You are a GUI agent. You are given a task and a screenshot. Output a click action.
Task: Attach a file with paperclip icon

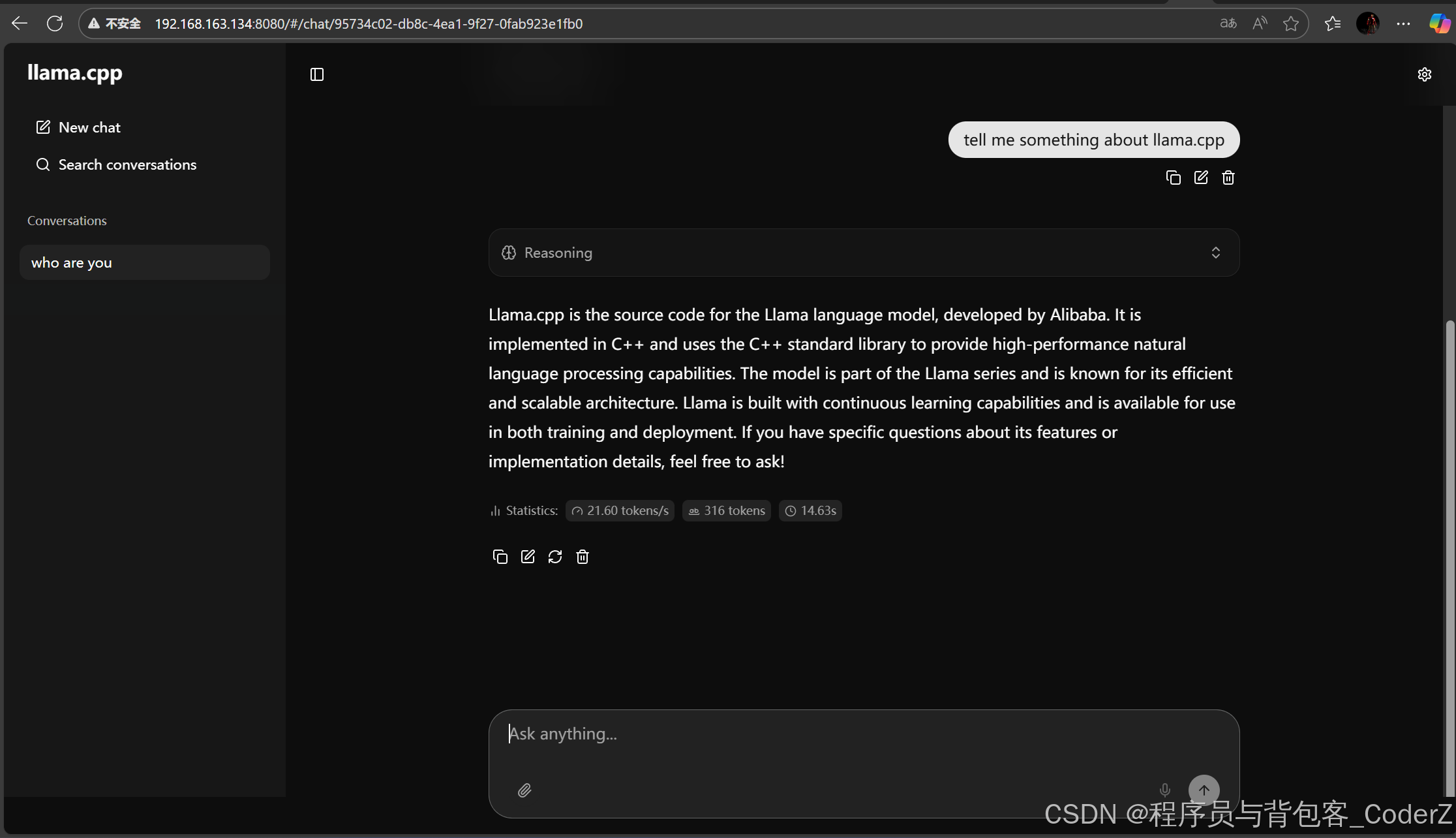point(524,790)
